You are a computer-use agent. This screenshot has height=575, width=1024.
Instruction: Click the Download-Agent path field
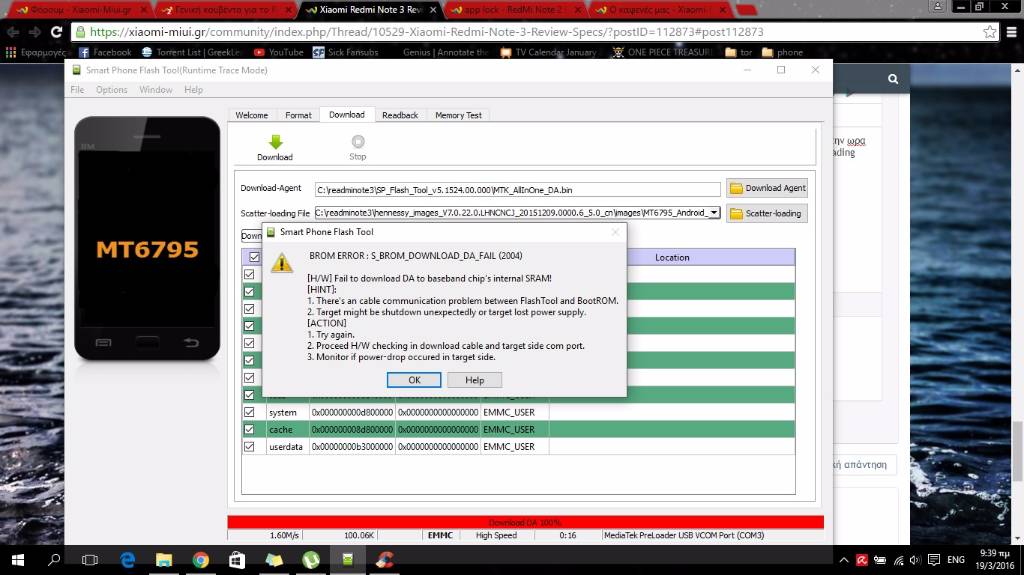[517, 189]
